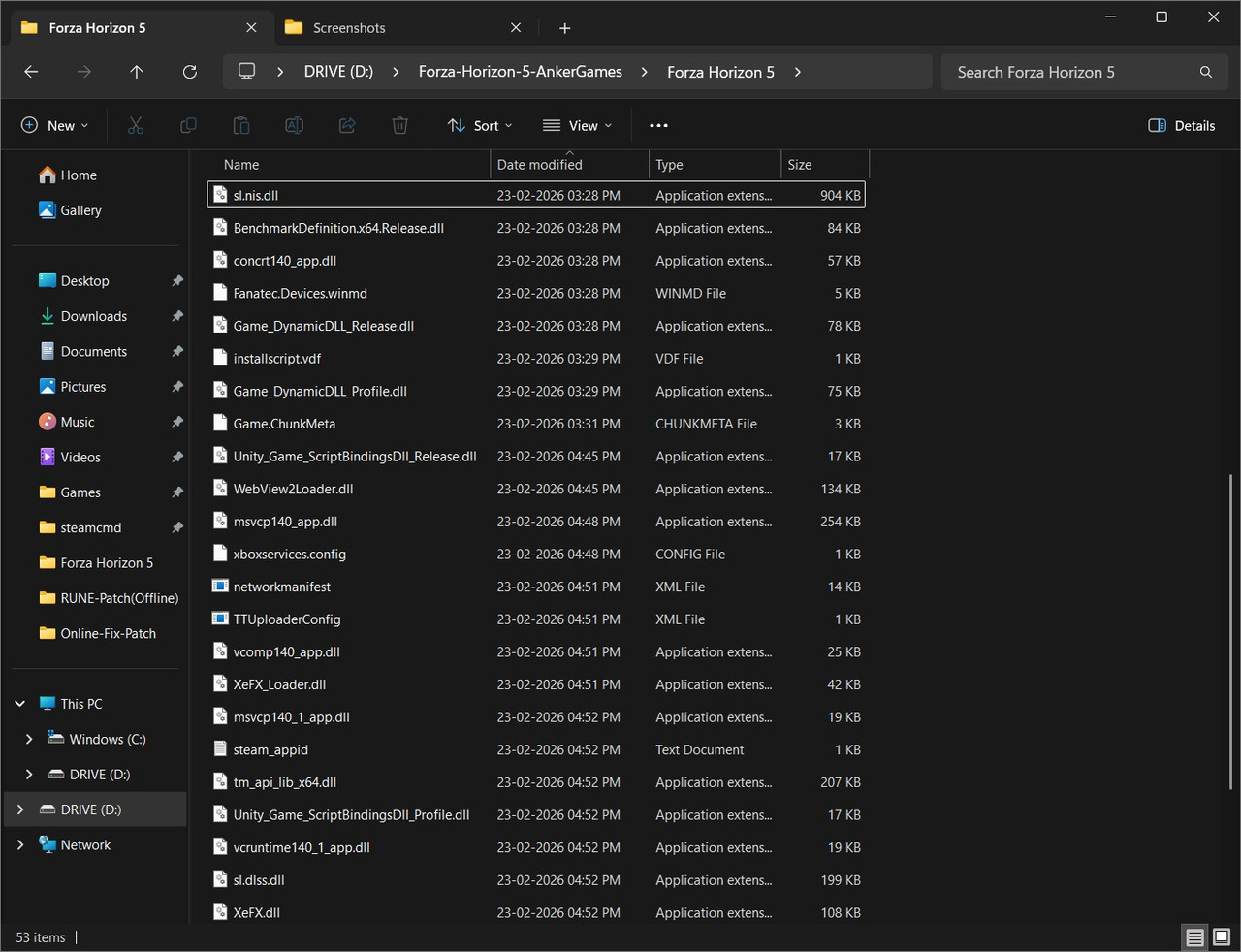Screen dimensions: 1241x952
Task: Close the Forza Horizon 5 tab
Action: coord(251,28)
